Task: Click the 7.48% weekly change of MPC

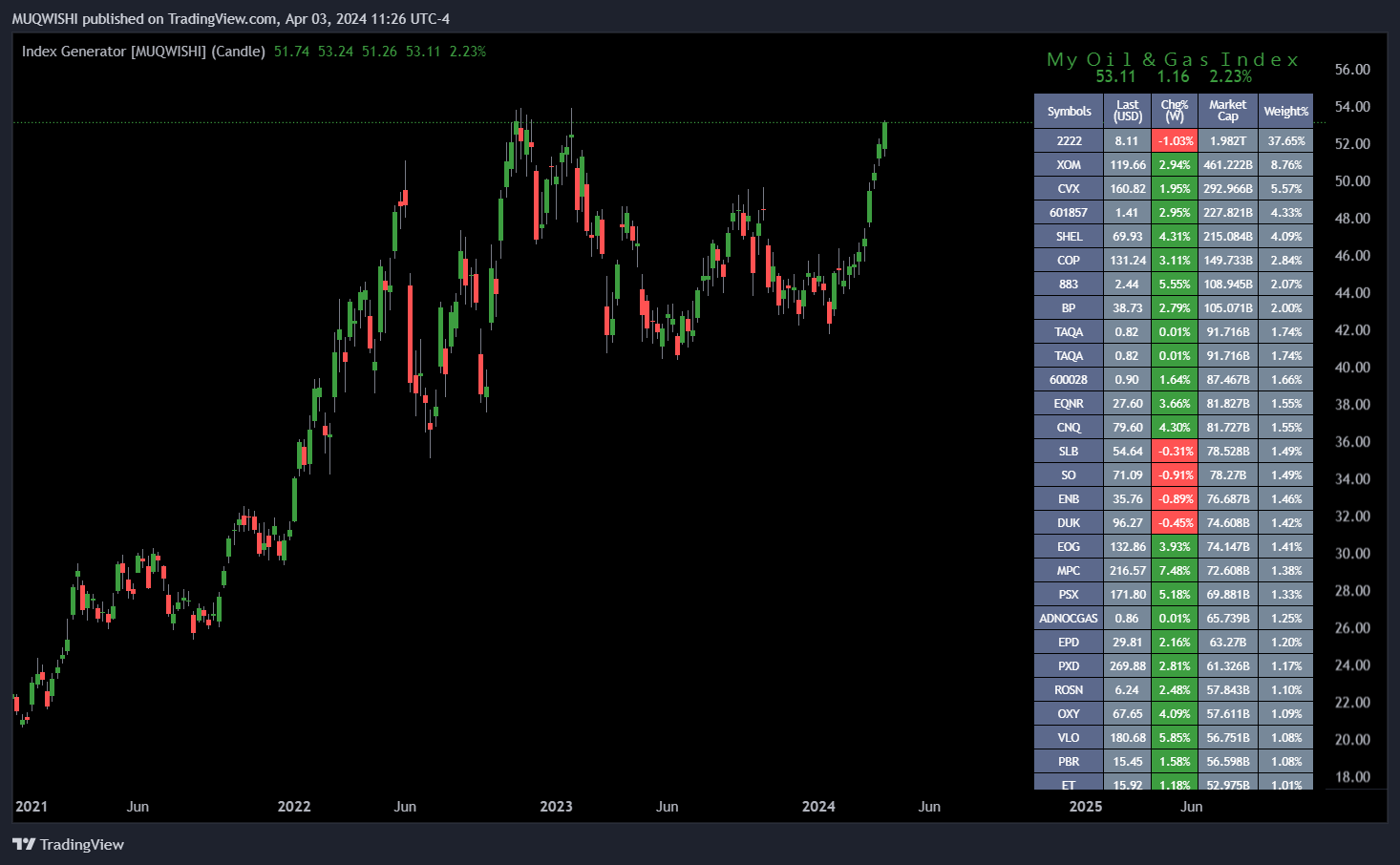Action: pos(1175,570)
